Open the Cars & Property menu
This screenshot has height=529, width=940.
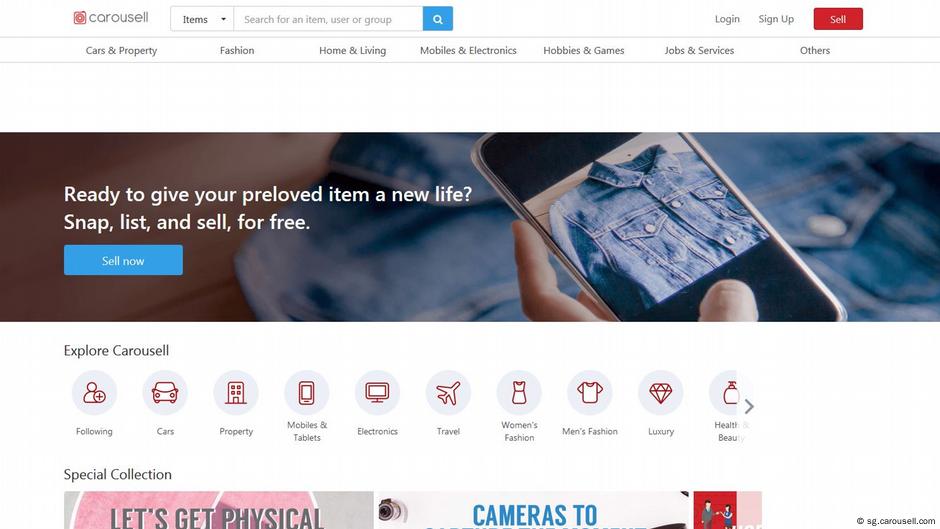(x=121, y=50)
